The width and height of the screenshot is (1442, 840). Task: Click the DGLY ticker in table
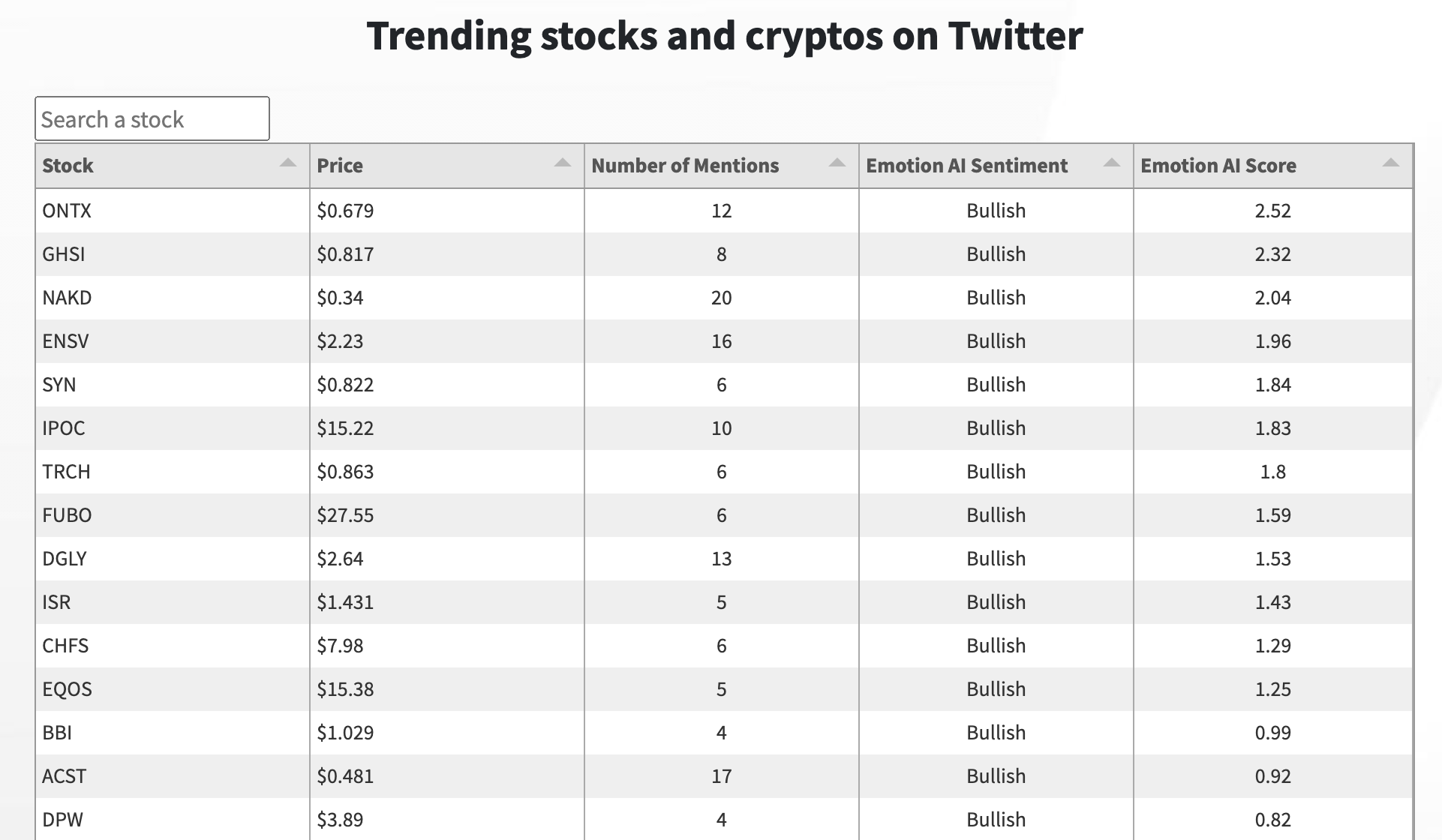[65, 559]
